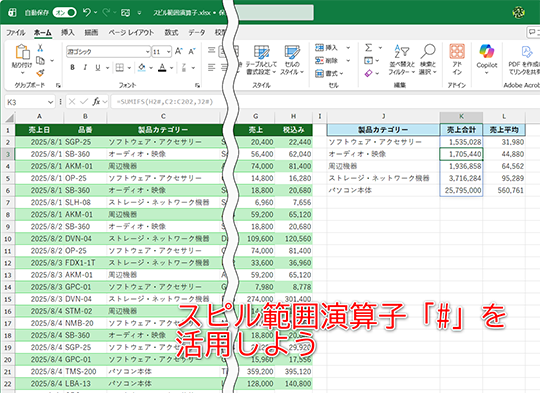Switch to the 挿入 ribbon tab
Screen dimensions: 540x393
tap(68, 33)
